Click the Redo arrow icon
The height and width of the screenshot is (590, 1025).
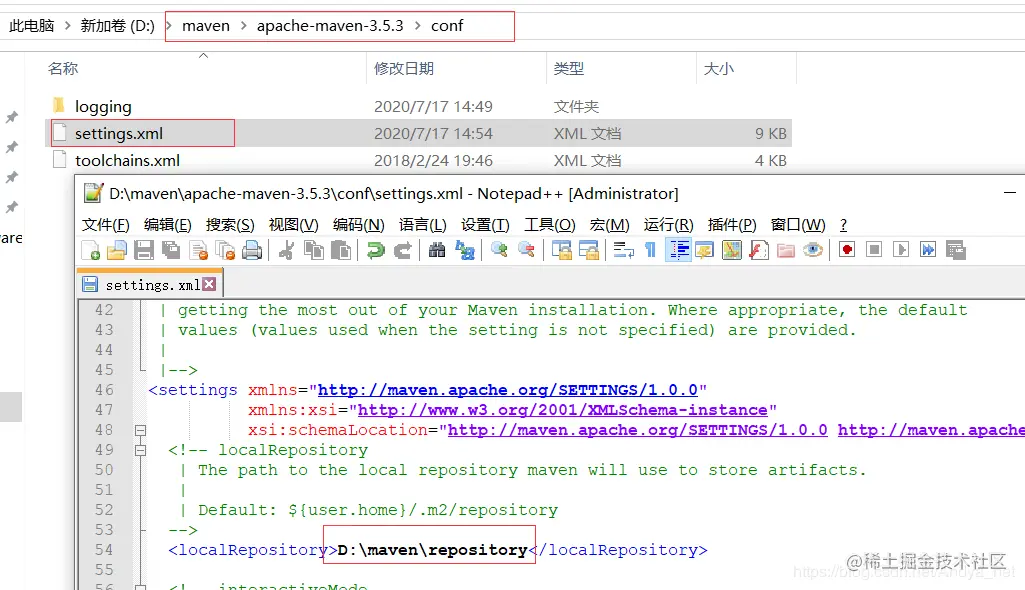click(403, 250)
